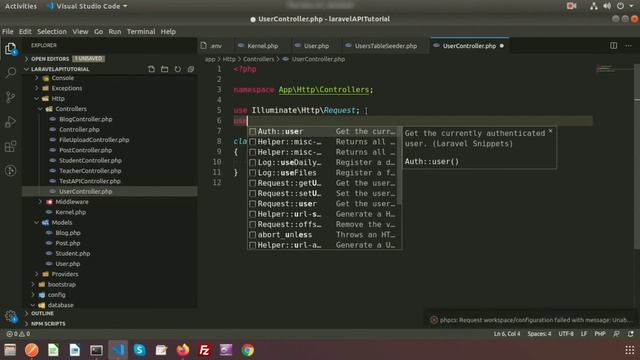This screenshot has height=360, width=640.
Task: Select the Request::setU suggestion
Action: [x=323, y=193]
